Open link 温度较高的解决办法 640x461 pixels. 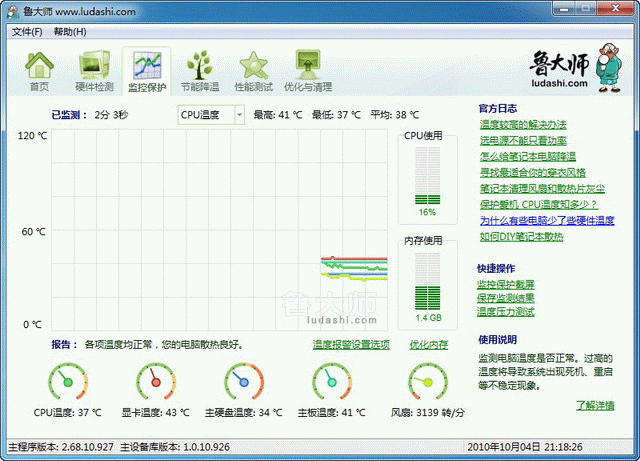click(x=523, y=125)
